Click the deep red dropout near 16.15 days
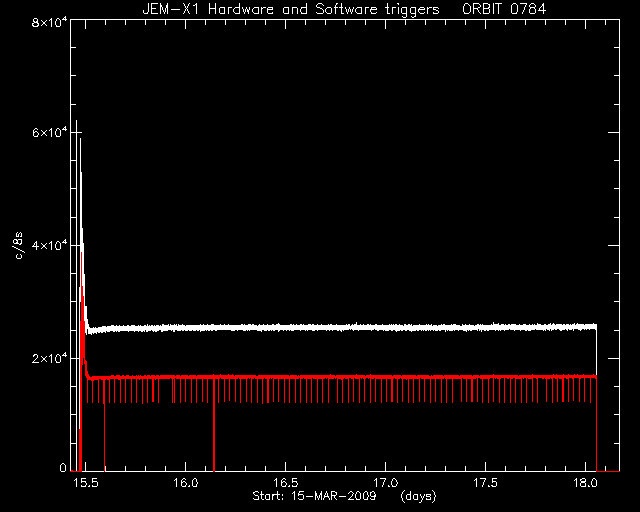The height and width of the screenshot is (512, 640). [214, 425]
